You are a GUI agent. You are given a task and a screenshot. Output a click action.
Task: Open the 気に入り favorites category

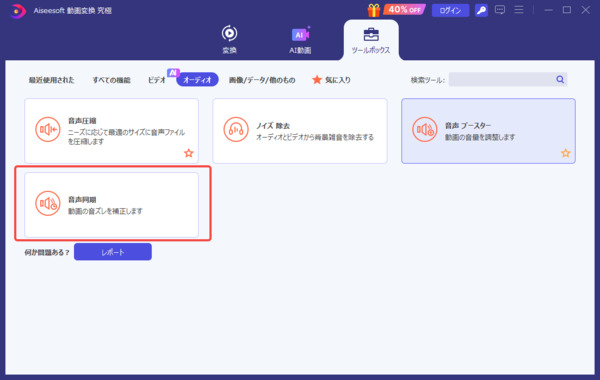click(332, 80)
